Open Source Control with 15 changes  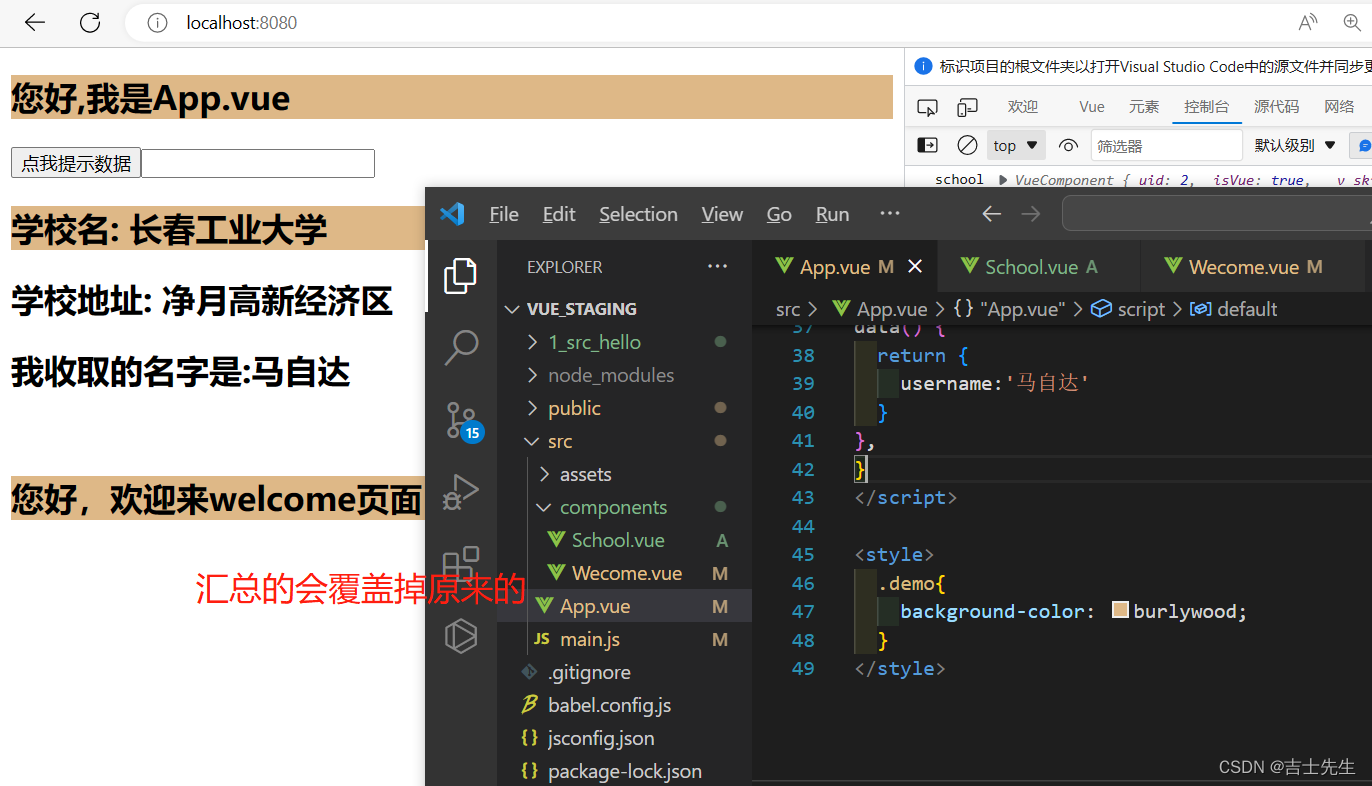click(463, 421)
